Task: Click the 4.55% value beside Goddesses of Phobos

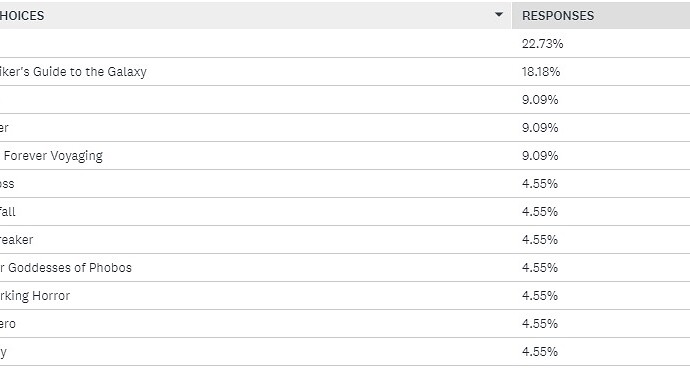Action: (540, 268)
